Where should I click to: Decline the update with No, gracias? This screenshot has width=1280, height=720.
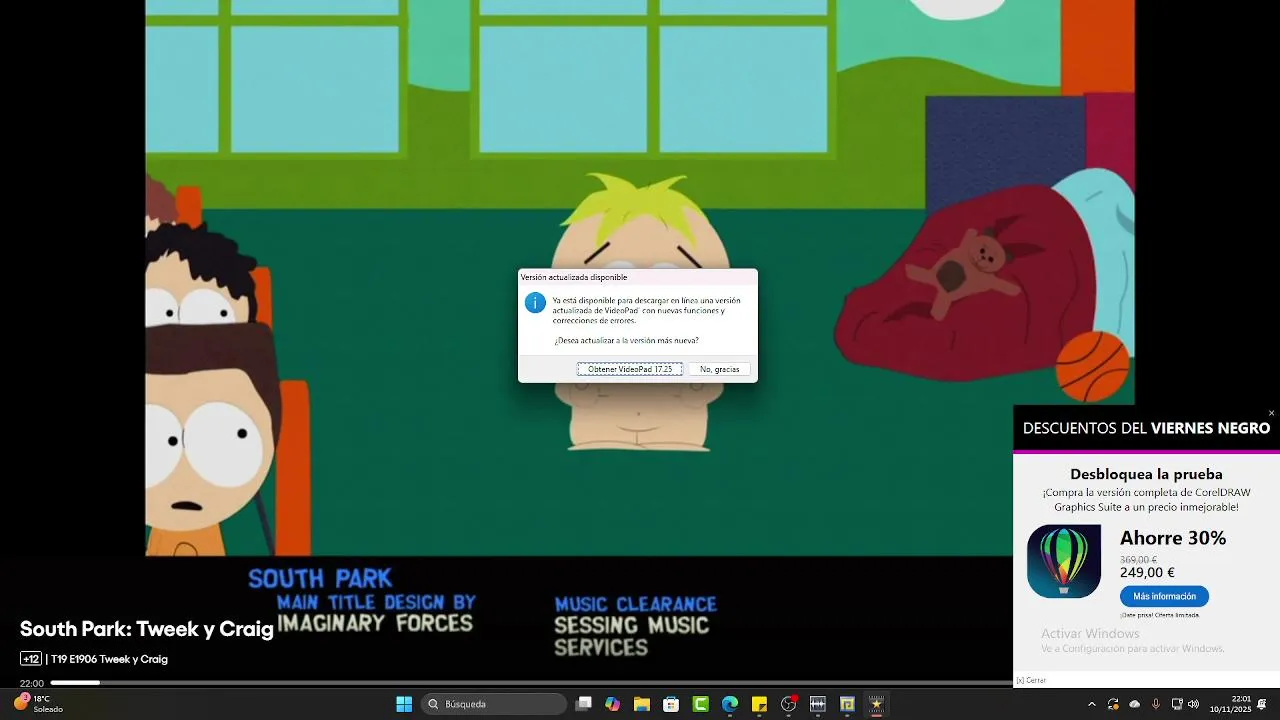pyautogui.click(x=720, y=369)
